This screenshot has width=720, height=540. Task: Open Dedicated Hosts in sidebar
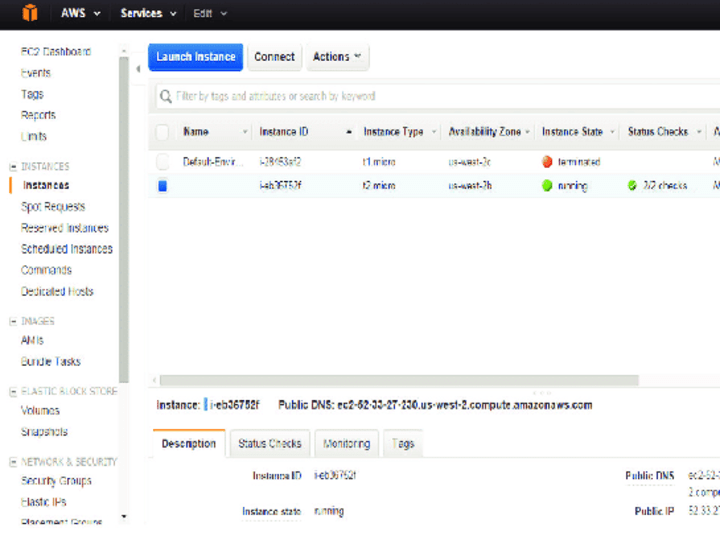pyautogui.click(x=57, y=292)
